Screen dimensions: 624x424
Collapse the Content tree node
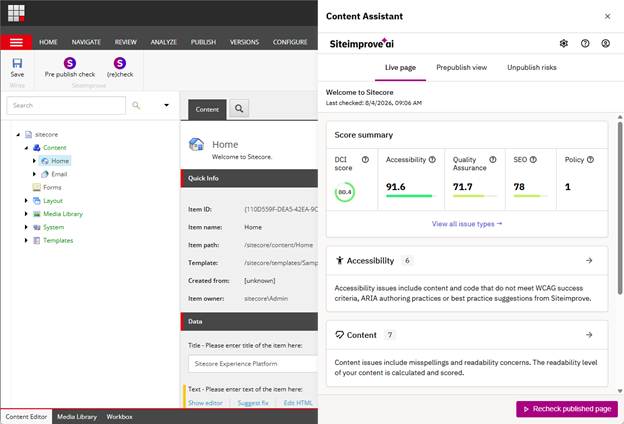coord(26,148)
